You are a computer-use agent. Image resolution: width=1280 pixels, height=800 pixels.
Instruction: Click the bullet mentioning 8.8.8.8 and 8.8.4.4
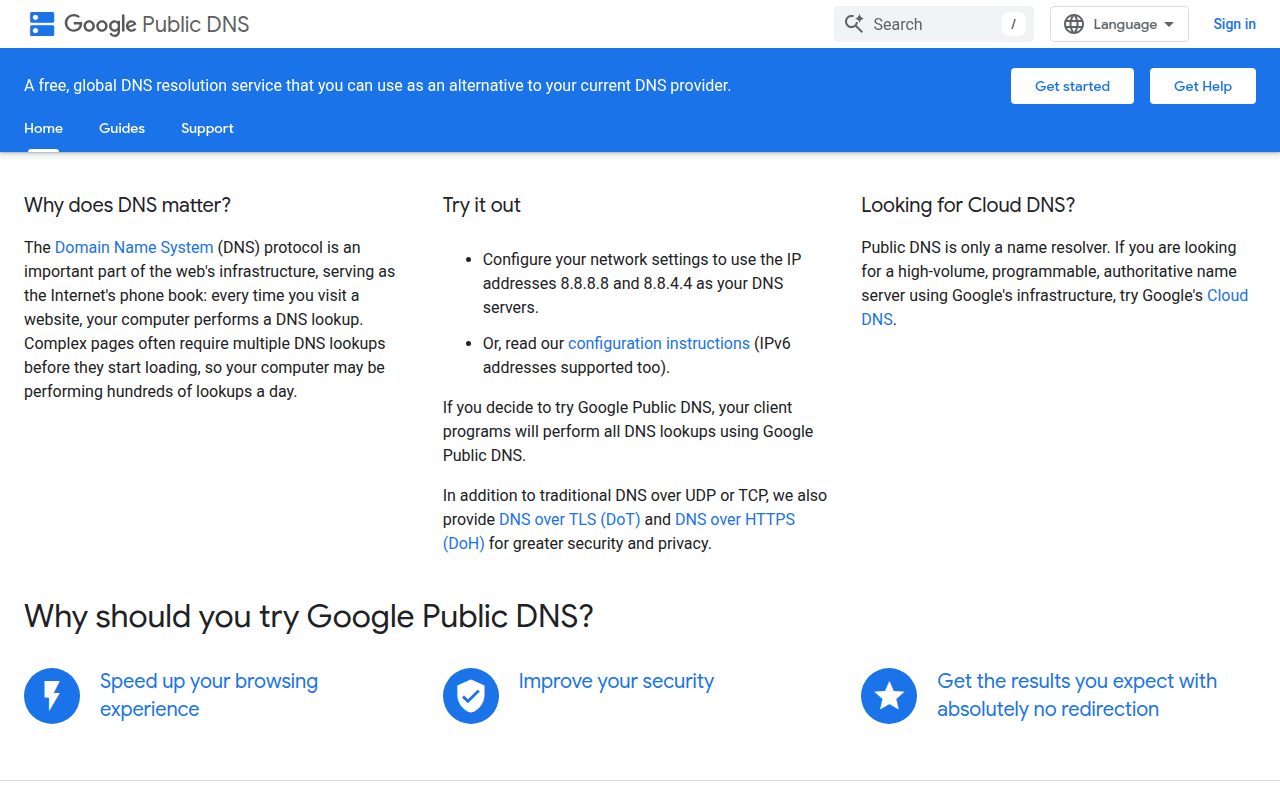coord(642,283)
